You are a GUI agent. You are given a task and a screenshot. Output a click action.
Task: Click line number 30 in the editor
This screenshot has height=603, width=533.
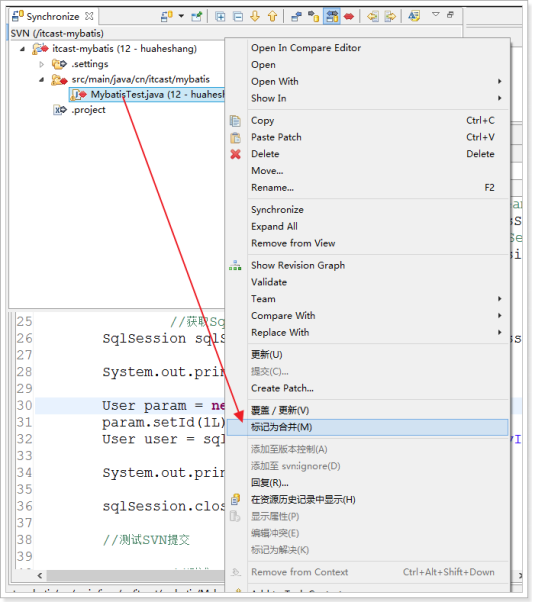[x=25, y=406]
